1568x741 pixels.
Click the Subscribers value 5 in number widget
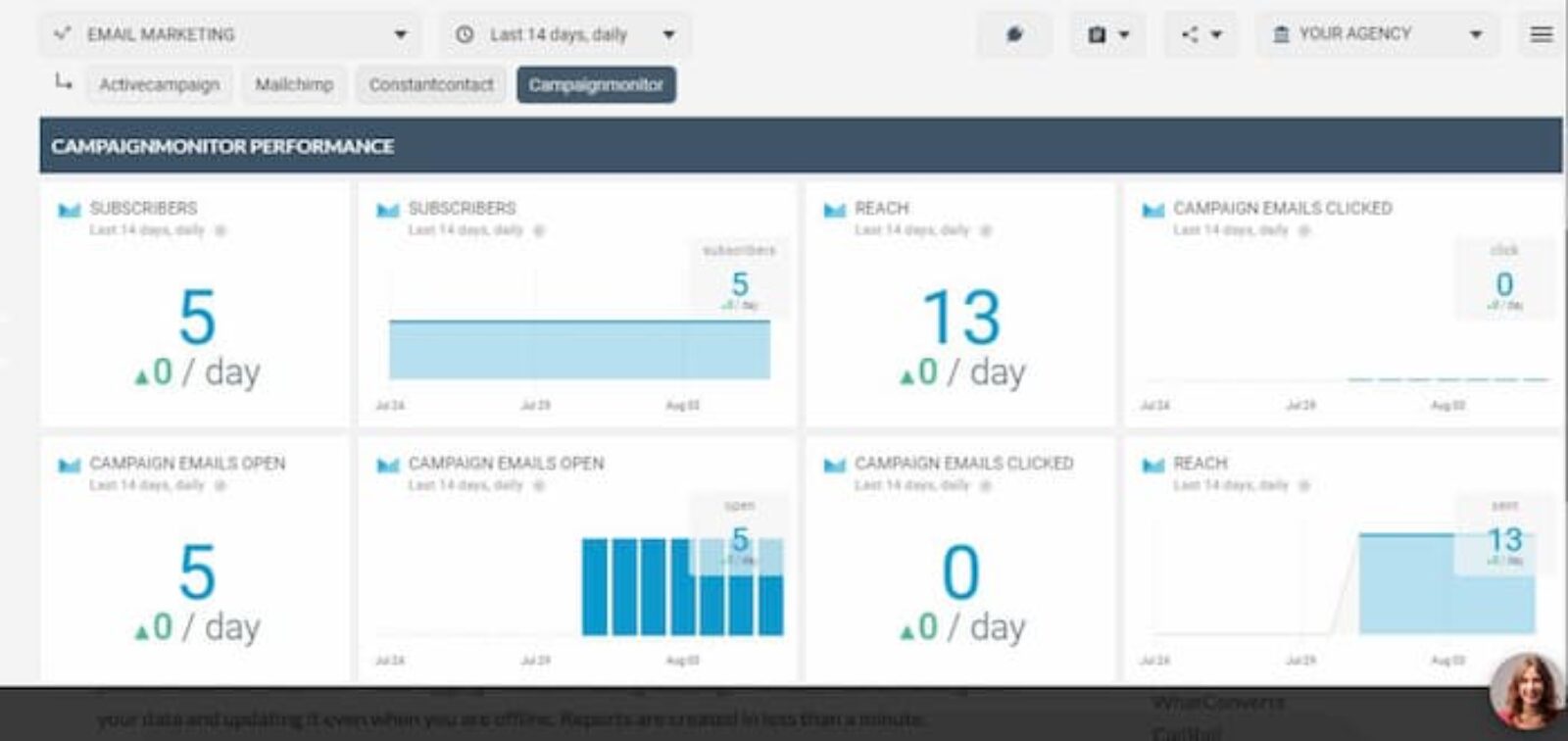click(197, 318)
